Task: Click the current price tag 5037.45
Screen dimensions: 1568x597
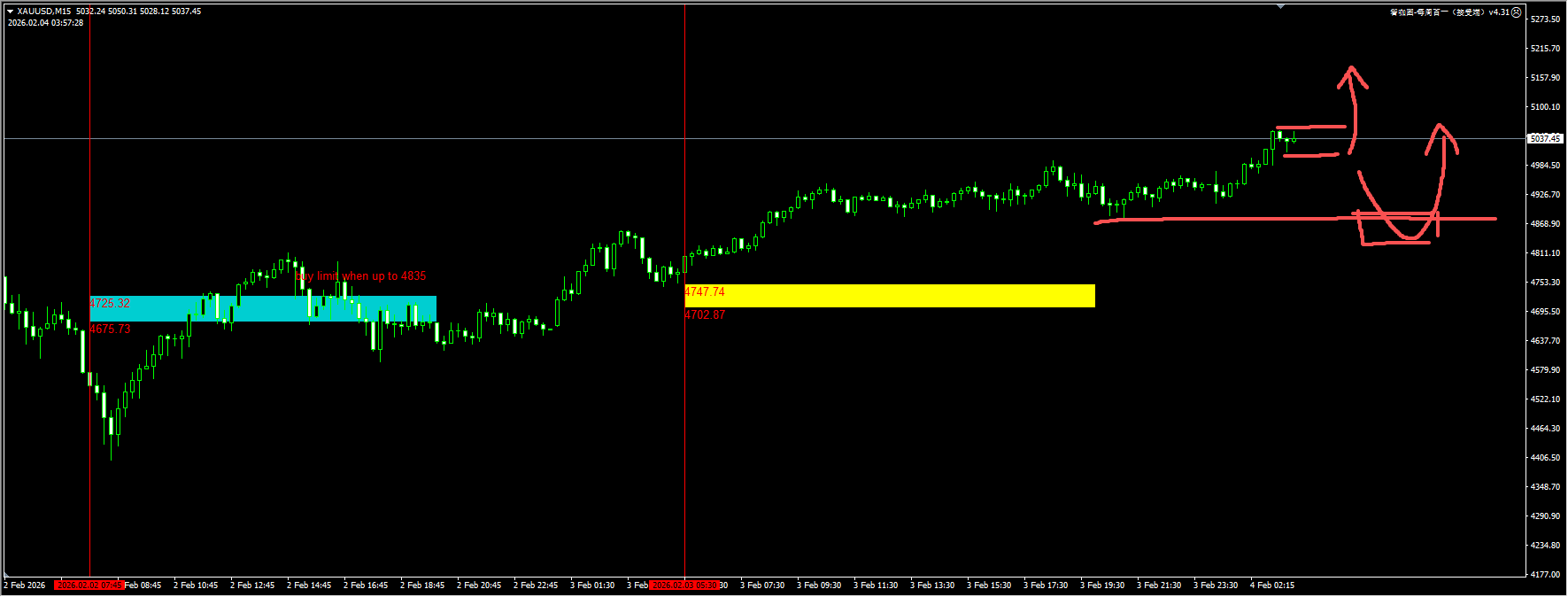Action: [1545, 139]
